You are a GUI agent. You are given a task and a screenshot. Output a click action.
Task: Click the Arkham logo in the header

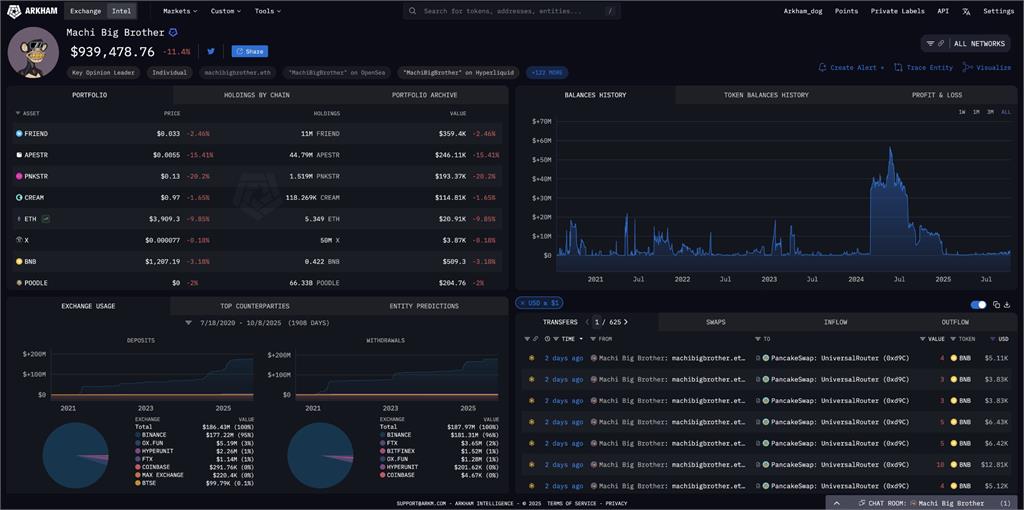click(30, 11)
